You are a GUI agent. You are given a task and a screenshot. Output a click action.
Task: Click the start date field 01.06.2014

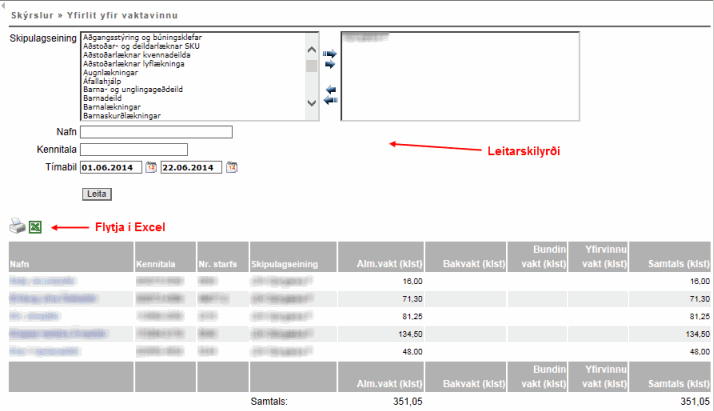111,167
